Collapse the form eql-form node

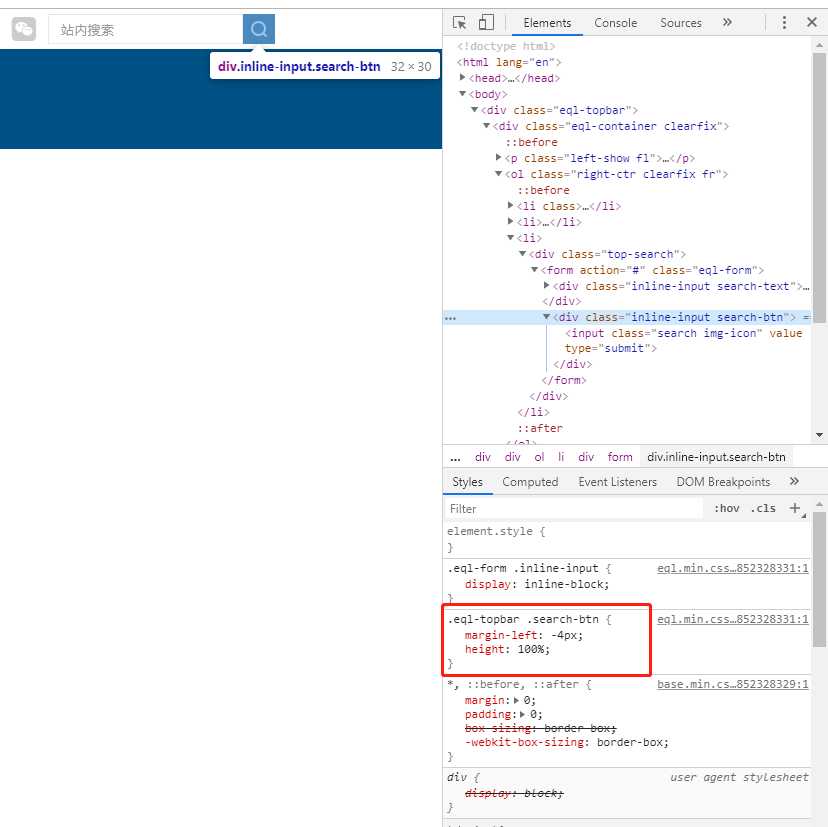[535, 269]
